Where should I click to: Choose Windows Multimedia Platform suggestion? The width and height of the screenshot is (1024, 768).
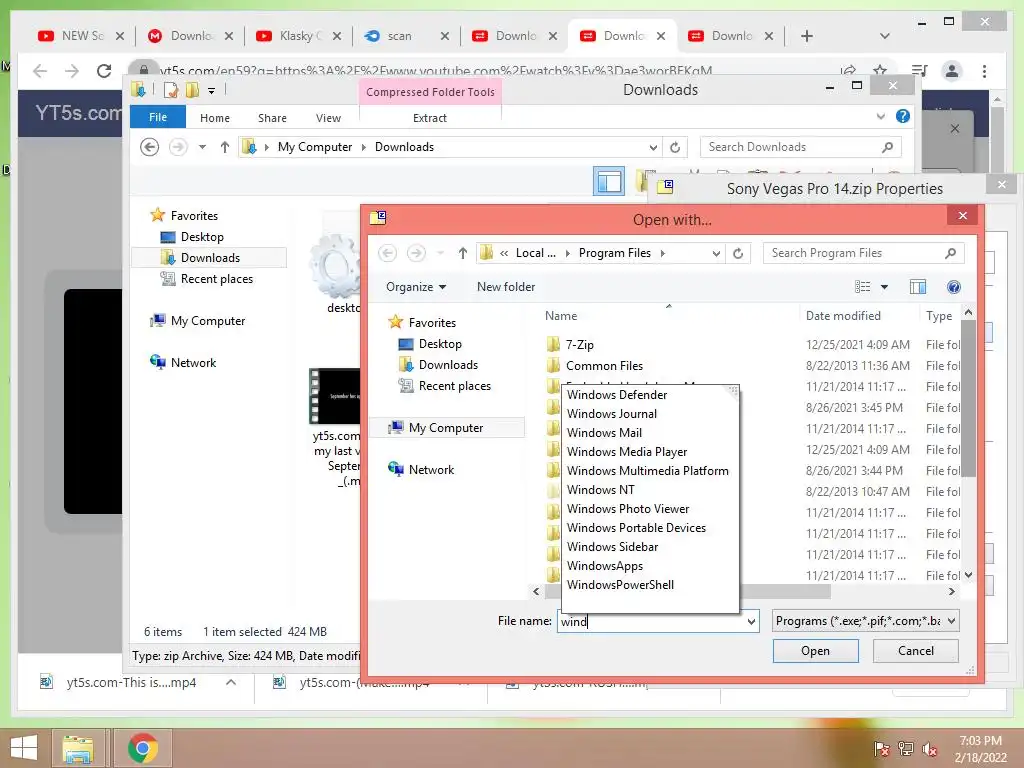pyautogui.click(x=649, y=470)
